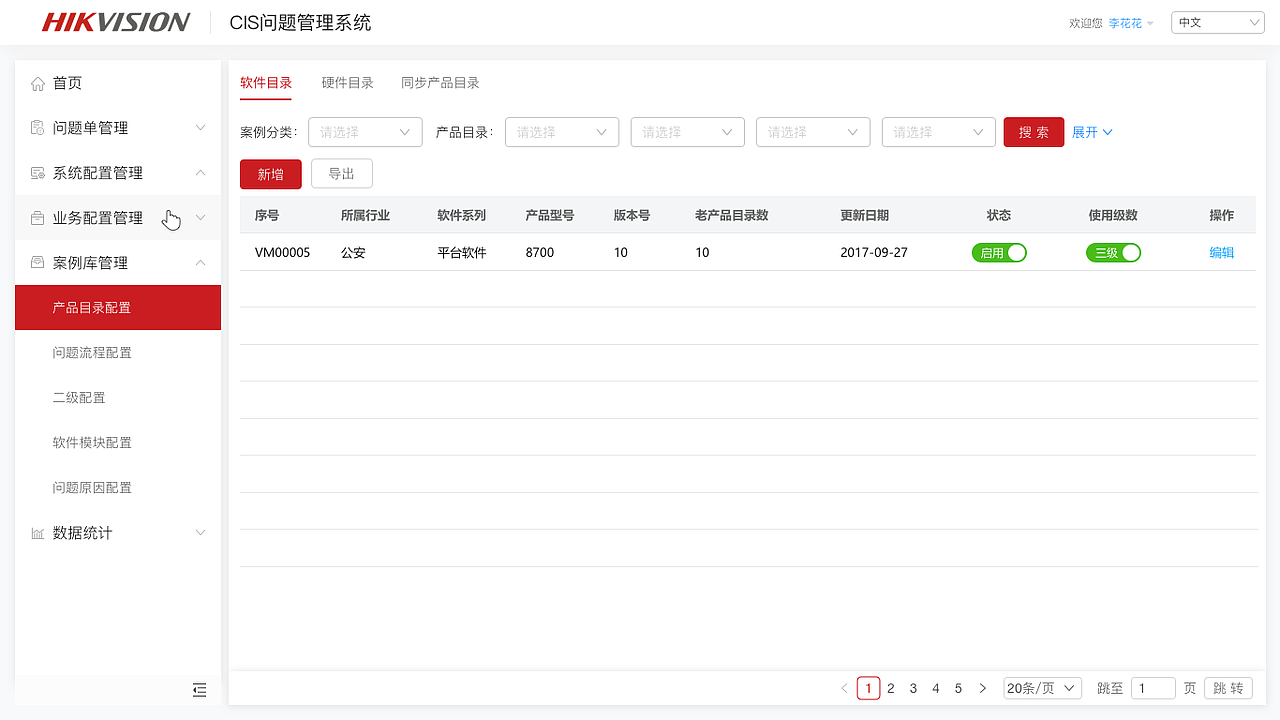This screenshot has width=1280, height=720.
Task: Edit the VM00005 row via 编辑 link
Action: pos(1221,252)
